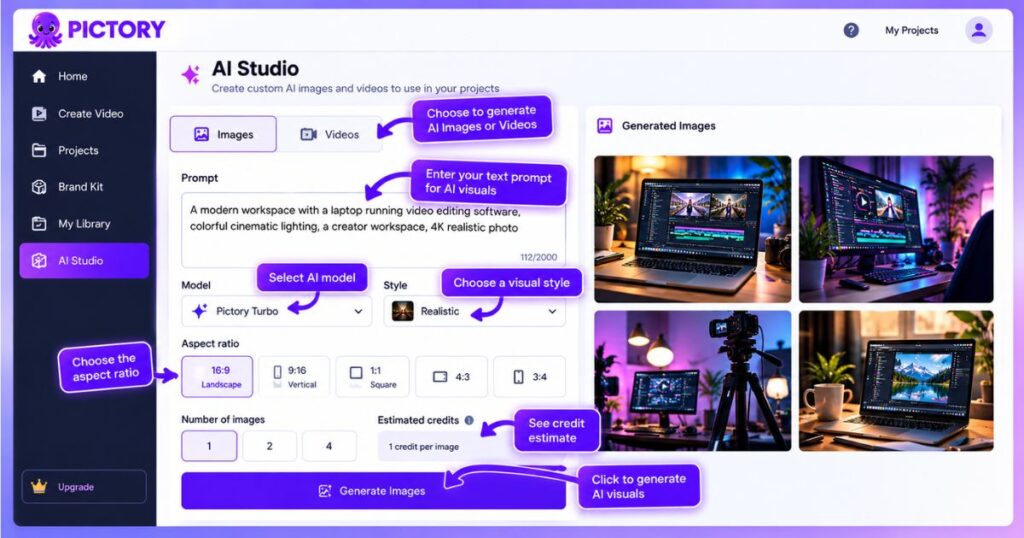Screen dimensions: 1024x538
Task: Click the Upgrade crown icon
Action: (x=39, y=486)
